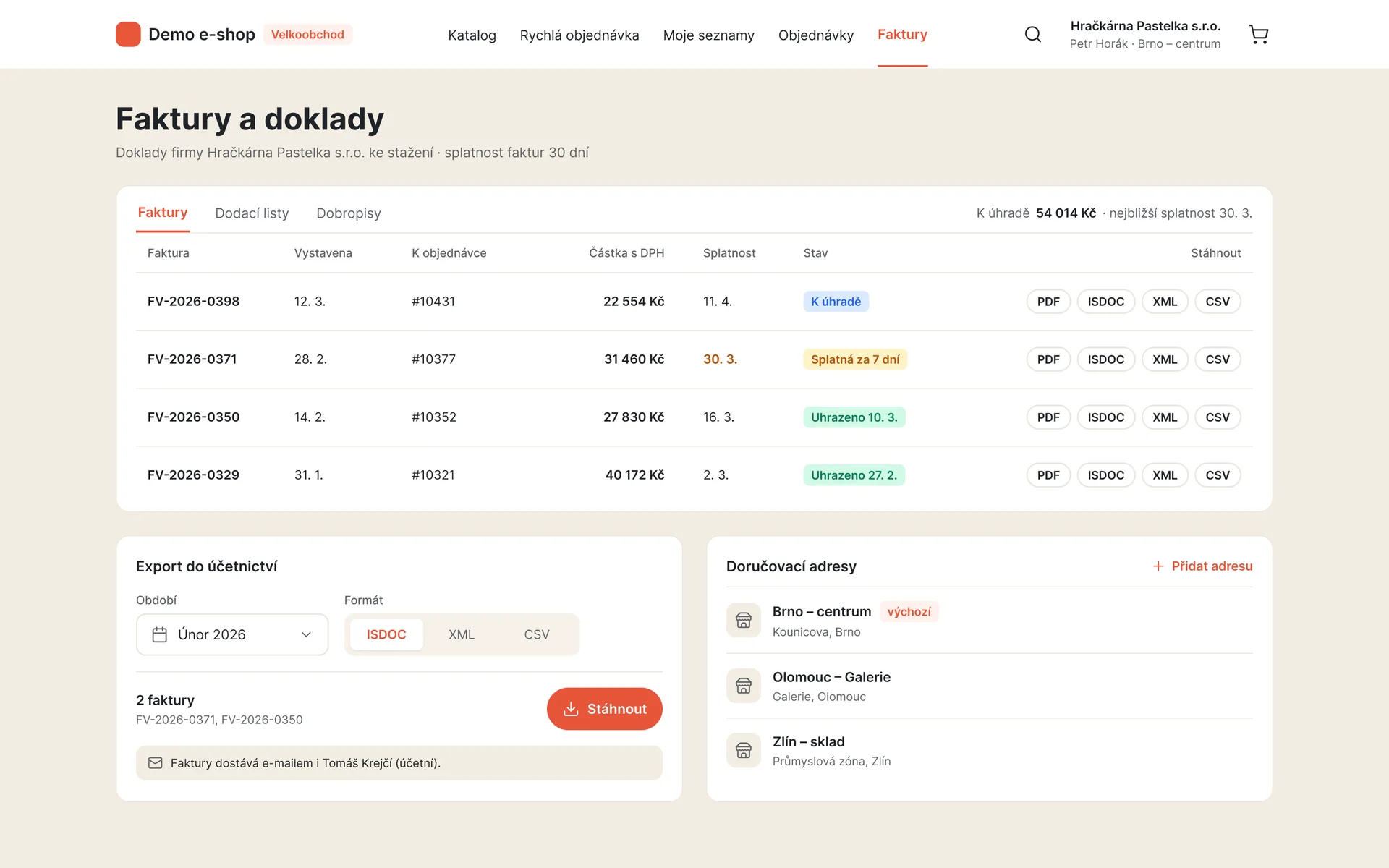Download XML for invoice FV-2026-0371

[1165, 359]
